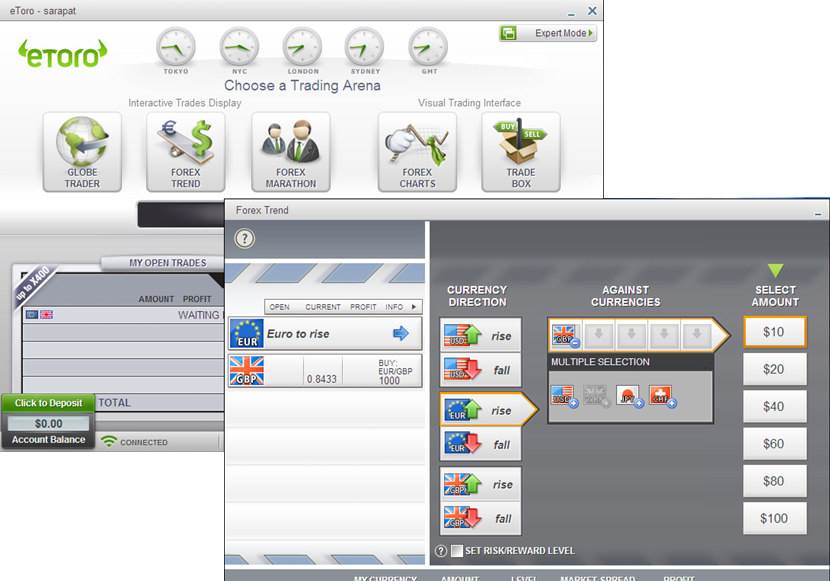
Task: Click the Info column header
Action: [394, 307]
